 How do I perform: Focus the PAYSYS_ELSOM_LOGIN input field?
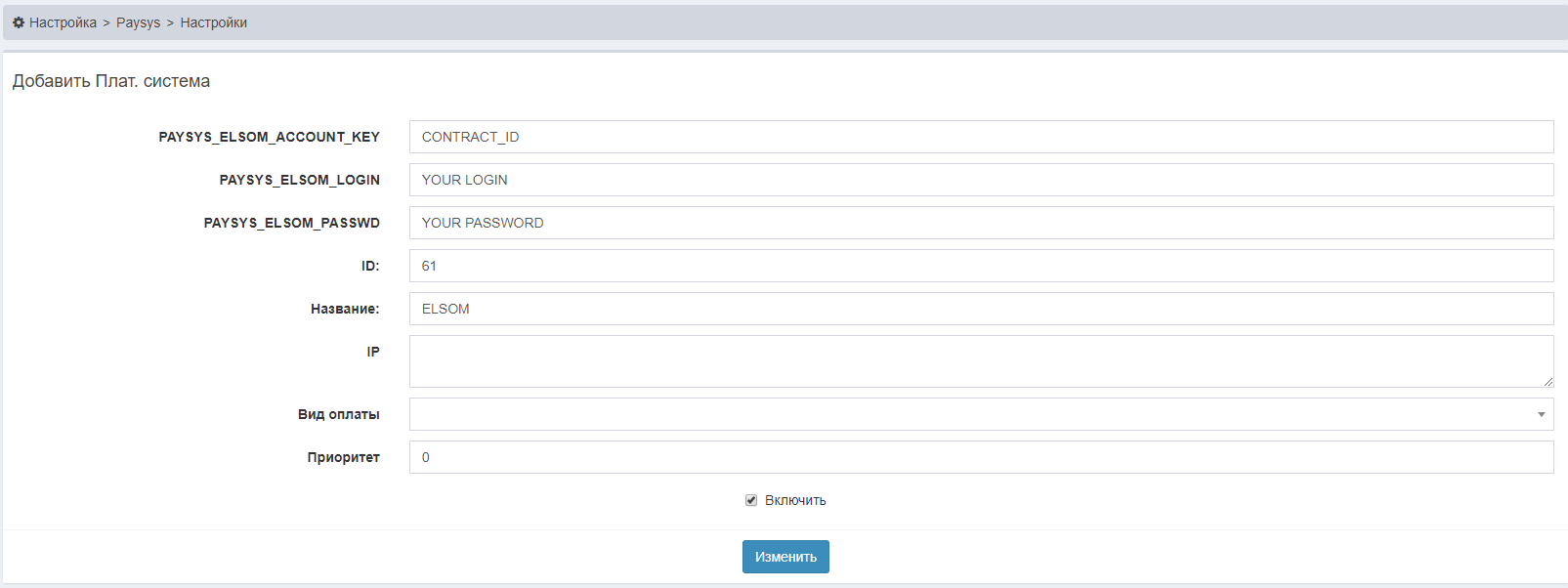pos(981,180)
